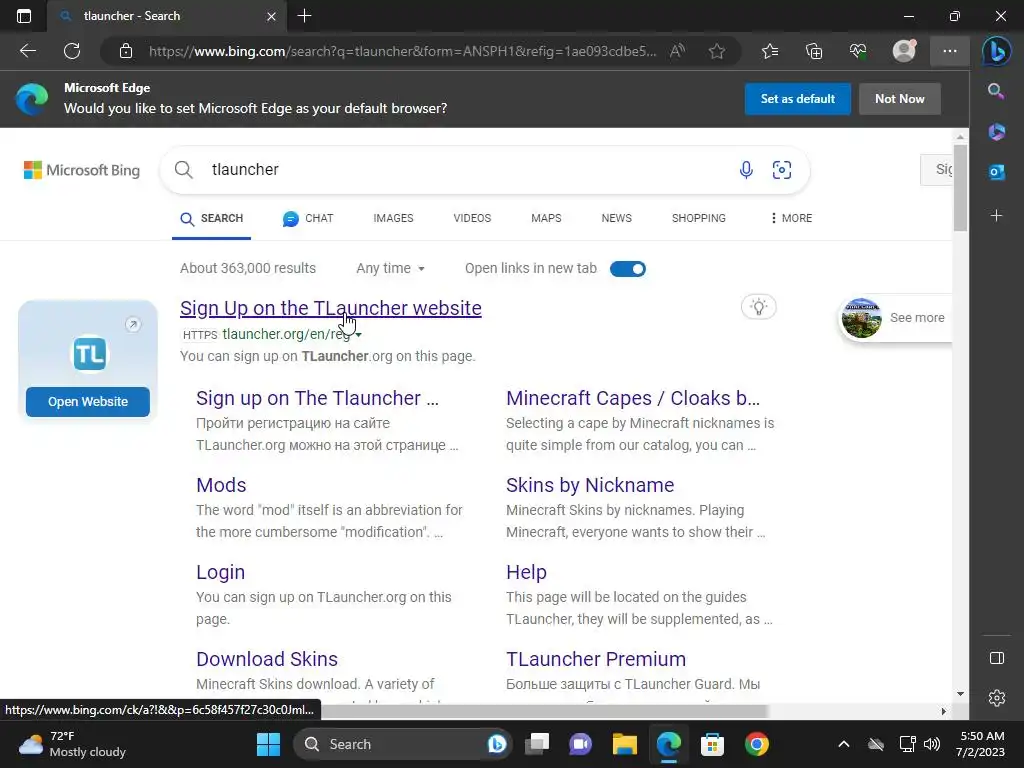Open Edge Settings and more menu
The width and height of the screenshot is (1024, 768).
click(950, 51)
